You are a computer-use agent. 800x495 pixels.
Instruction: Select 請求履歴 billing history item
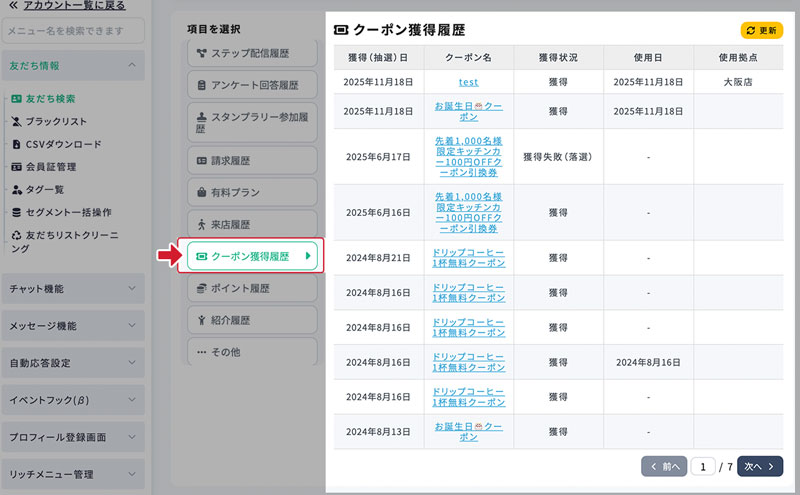[x=251, y=159]
